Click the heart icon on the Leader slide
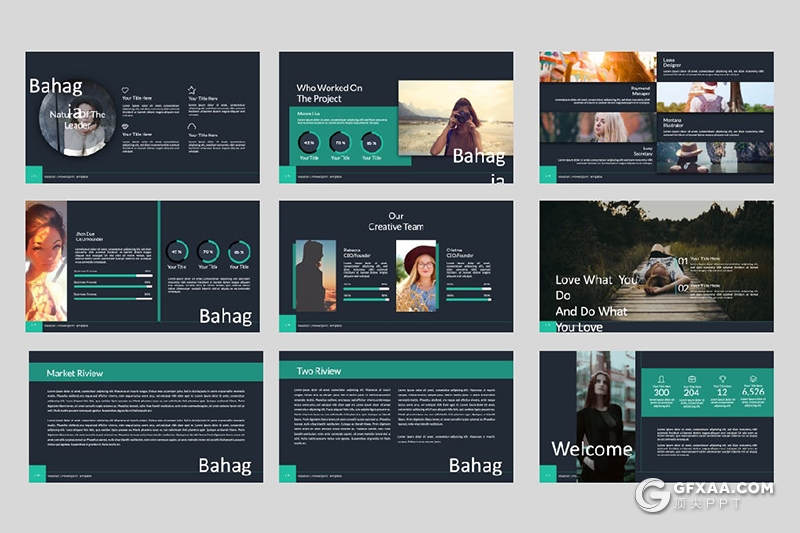The width and height of the screenshot is (800, 533). (126, 90)
